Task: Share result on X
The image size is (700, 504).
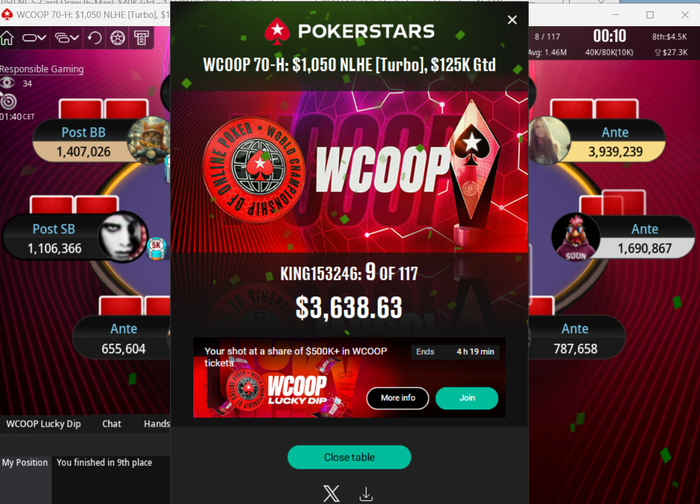Action: click(331, 494)
